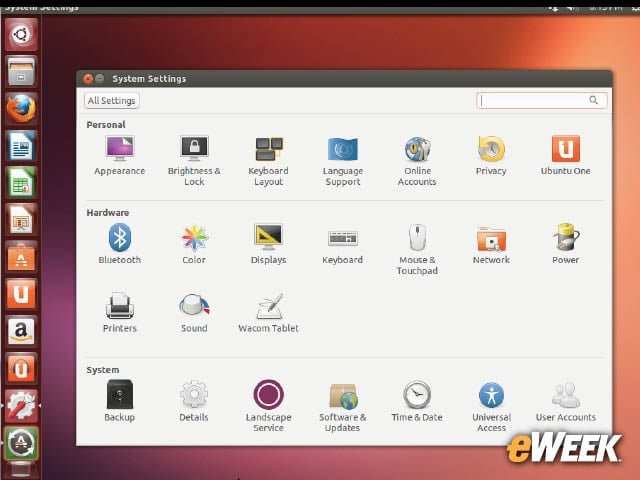This screenshot has height=480, width=640.
Task: Open Ubuntu One launcher icon
Action: click(21, 293)
